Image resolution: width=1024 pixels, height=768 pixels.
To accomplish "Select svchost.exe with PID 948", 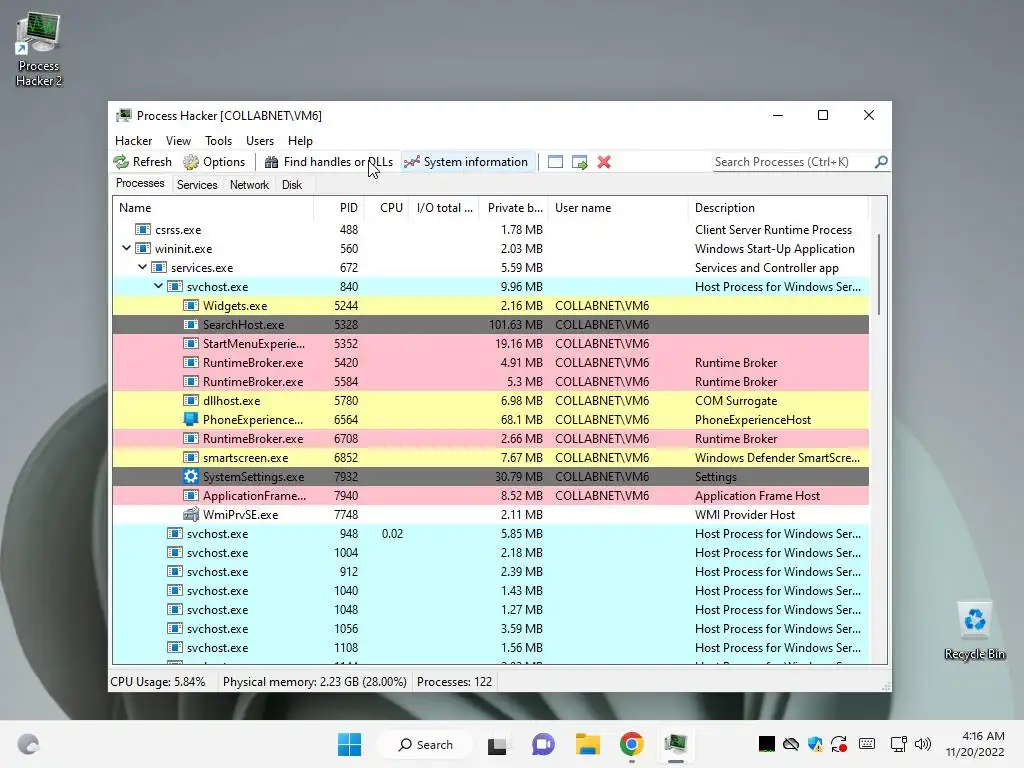I will tap(490, 534).
